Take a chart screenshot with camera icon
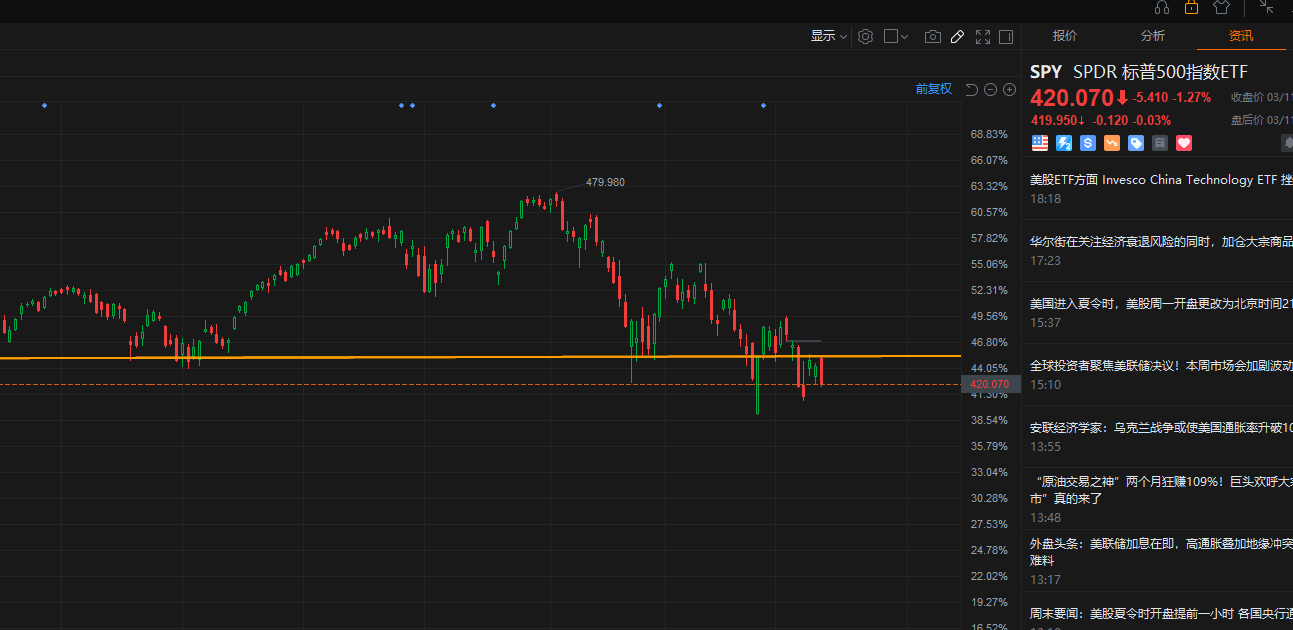Screen dimensions: 1293x630 932,36
